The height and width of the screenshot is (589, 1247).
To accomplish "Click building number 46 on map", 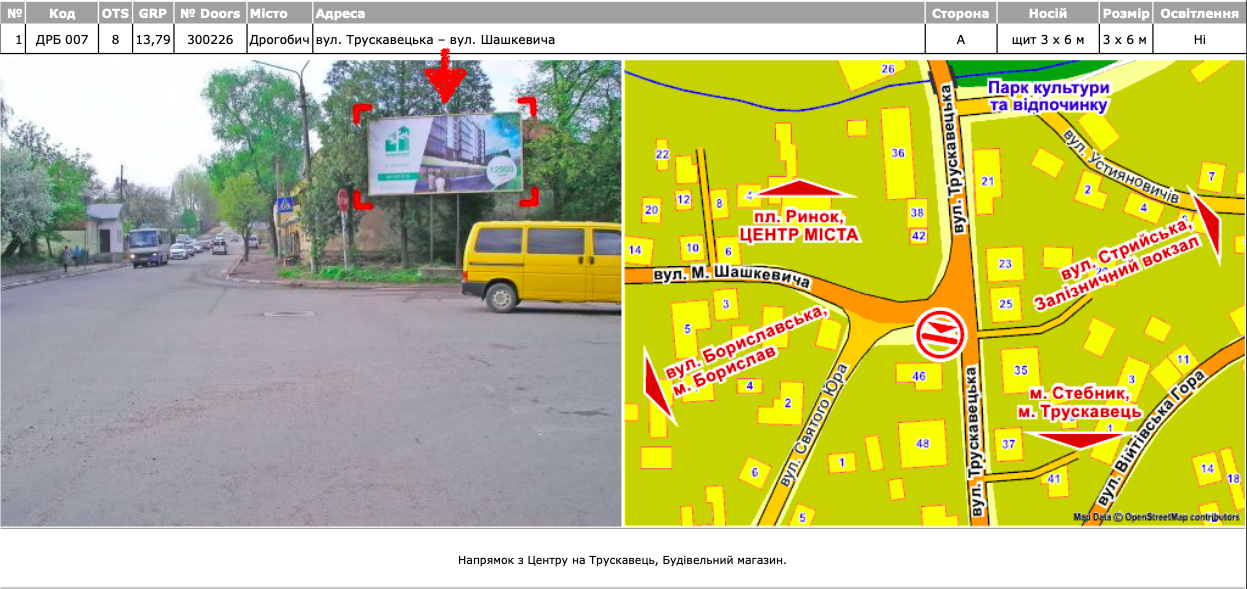I will pyautogui.click(x=920, y=376).
